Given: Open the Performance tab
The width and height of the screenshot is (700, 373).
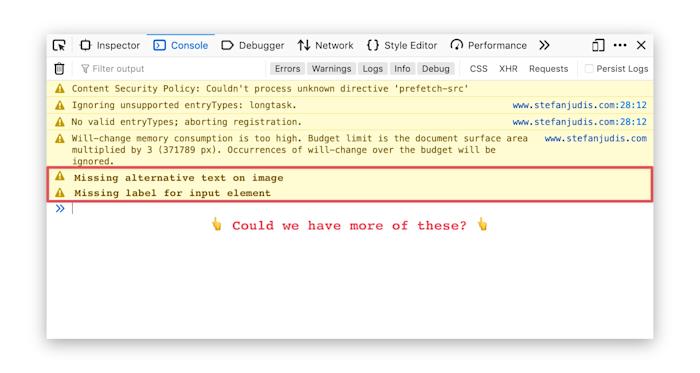Looking at the screenshot, I should coord(488,46).
